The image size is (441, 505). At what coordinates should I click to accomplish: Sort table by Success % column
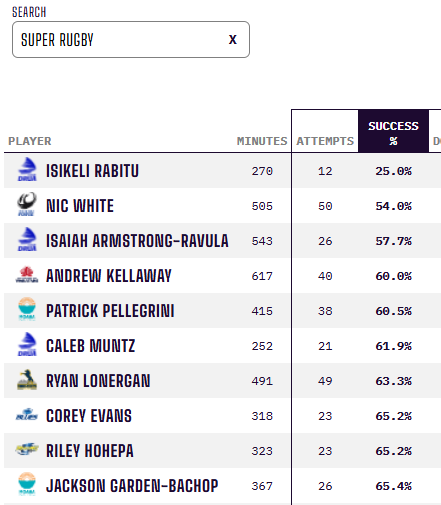pyautogui.click(x=393, y=133)
